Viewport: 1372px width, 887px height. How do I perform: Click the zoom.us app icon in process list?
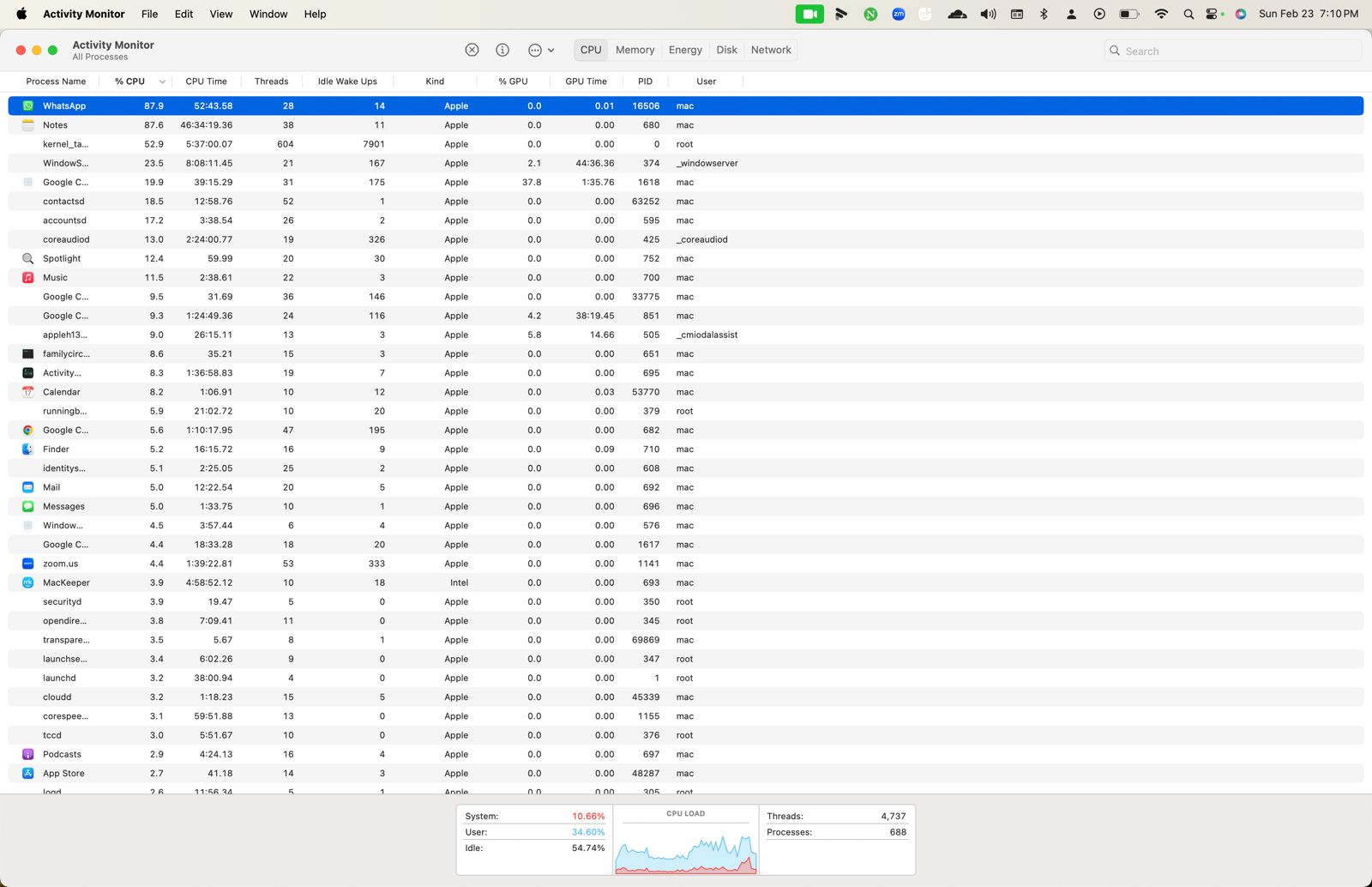pyautogui.click(x=27, y=564)
